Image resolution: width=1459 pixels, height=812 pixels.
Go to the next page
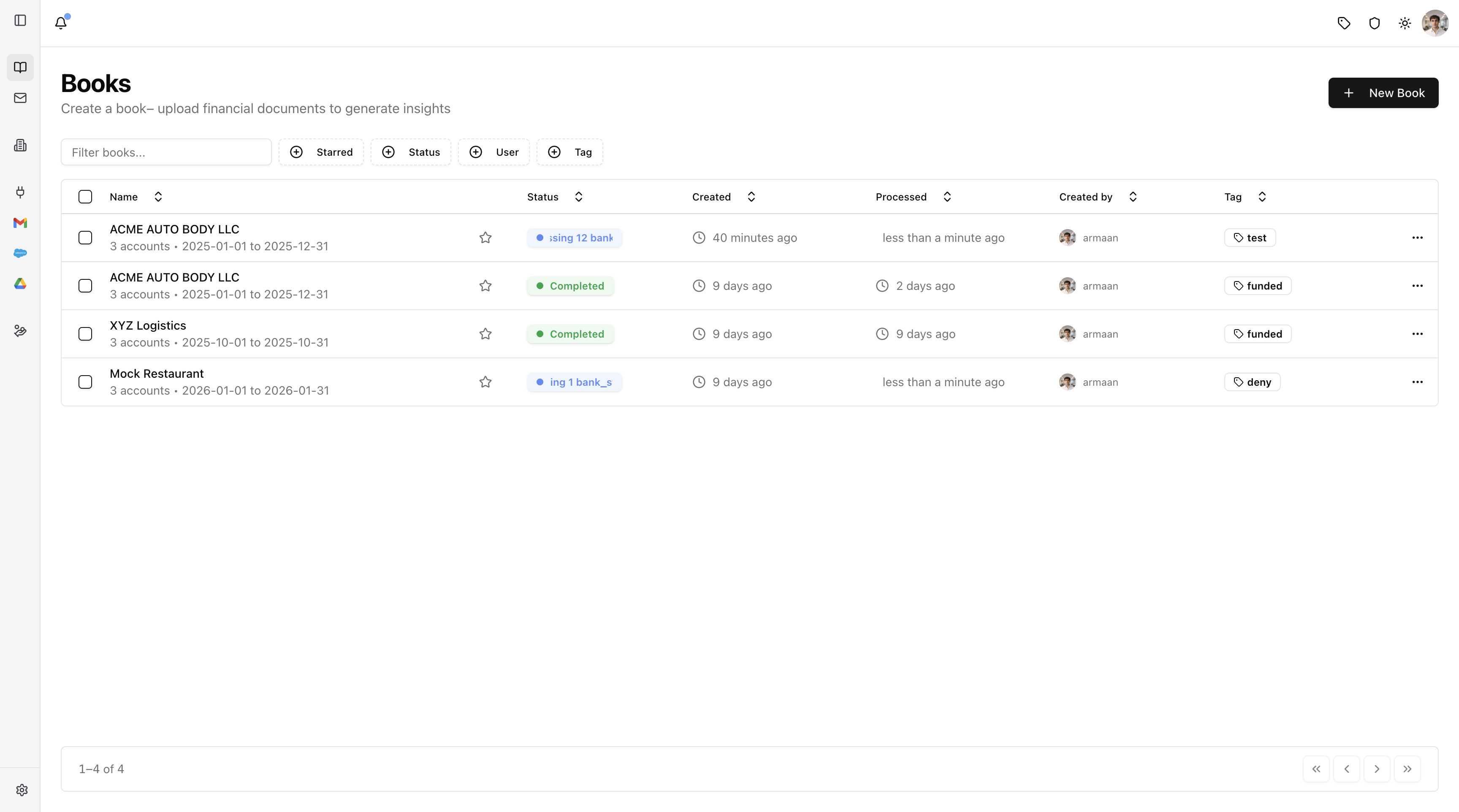1377,769
